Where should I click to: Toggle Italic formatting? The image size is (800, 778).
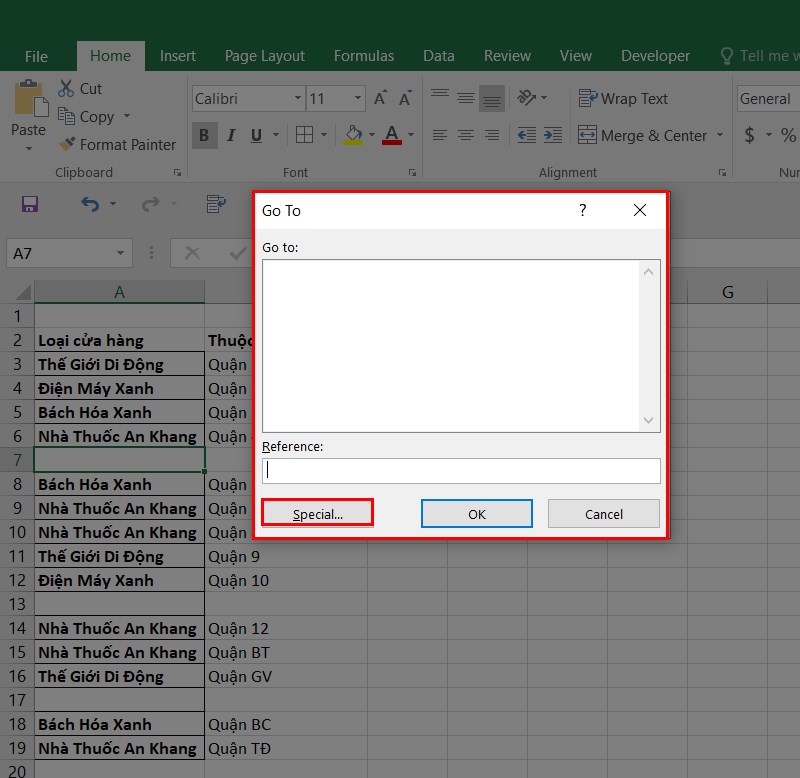[231, 135]
